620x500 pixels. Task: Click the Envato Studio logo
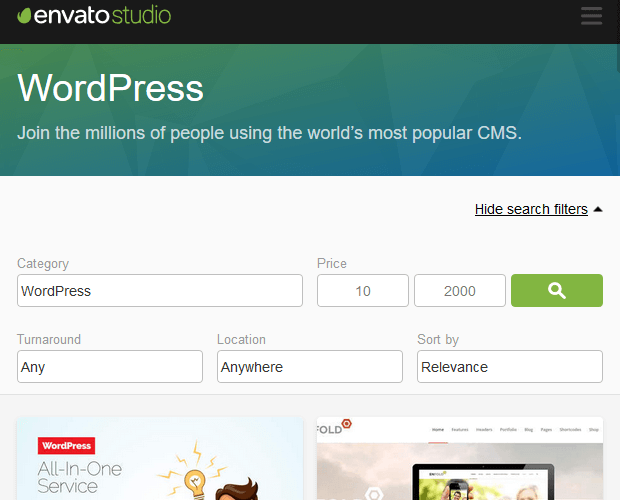[x=94, y=15]
